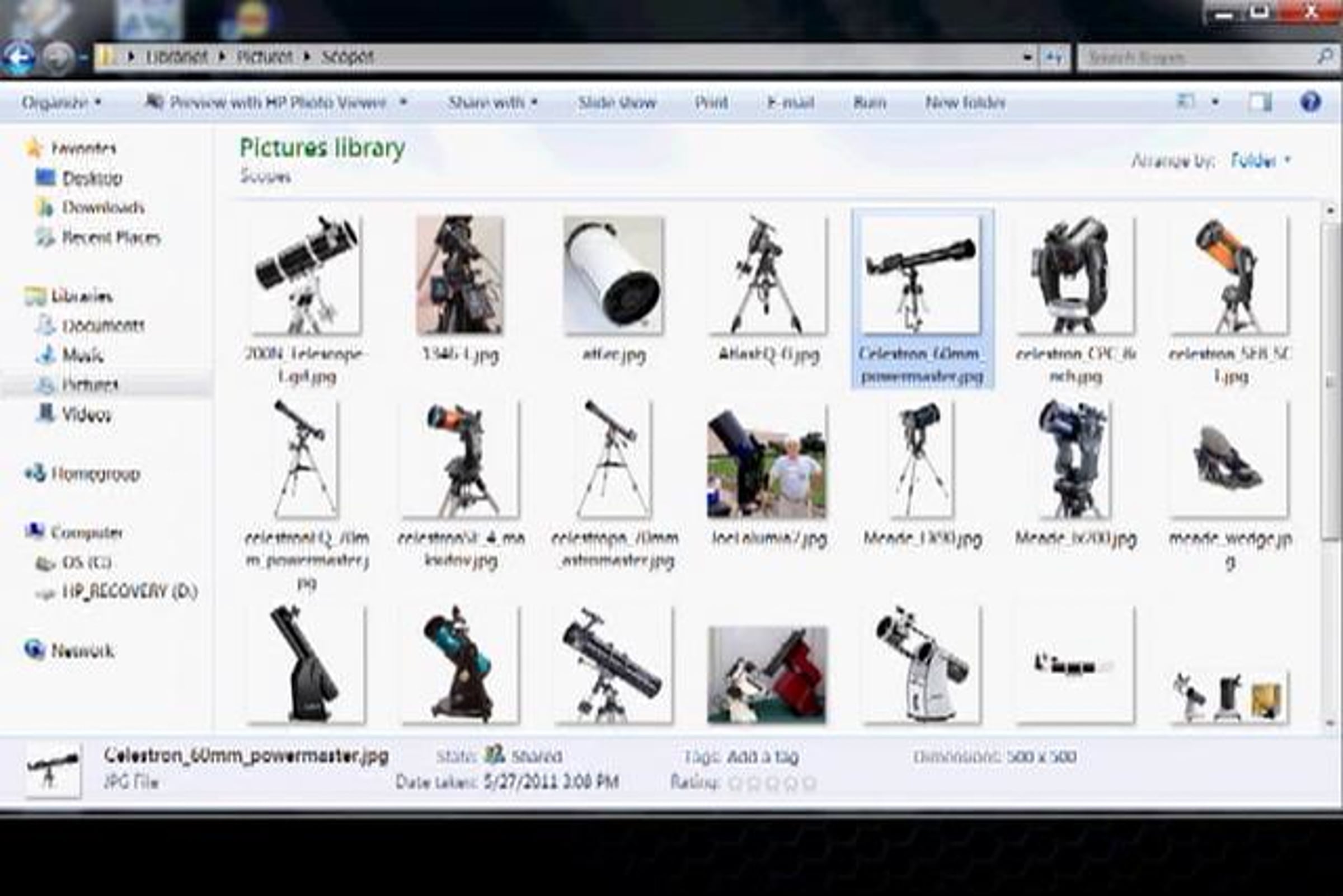The width and height of the screenshot is (1343, 896).
Task: Open Share with menu
Action: [492, 103]
